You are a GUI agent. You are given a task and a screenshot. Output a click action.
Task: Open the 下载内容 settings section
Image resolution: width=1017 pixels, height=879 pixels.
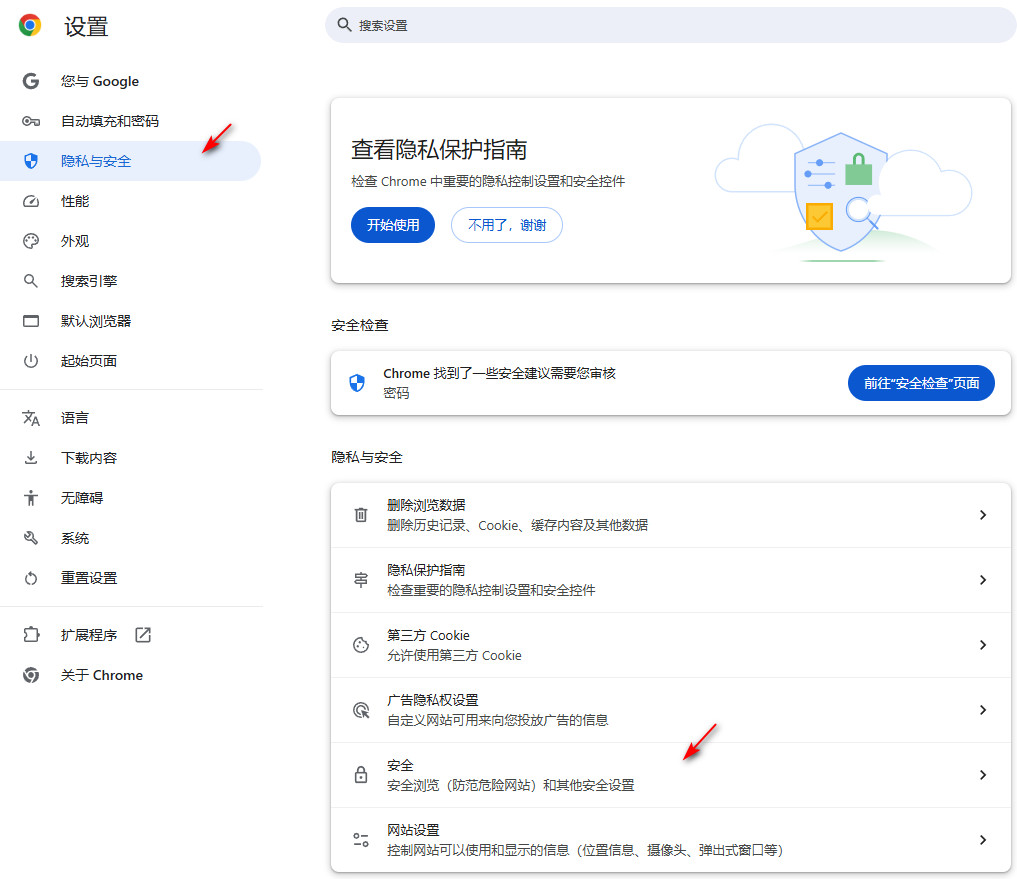click(130, 458)
